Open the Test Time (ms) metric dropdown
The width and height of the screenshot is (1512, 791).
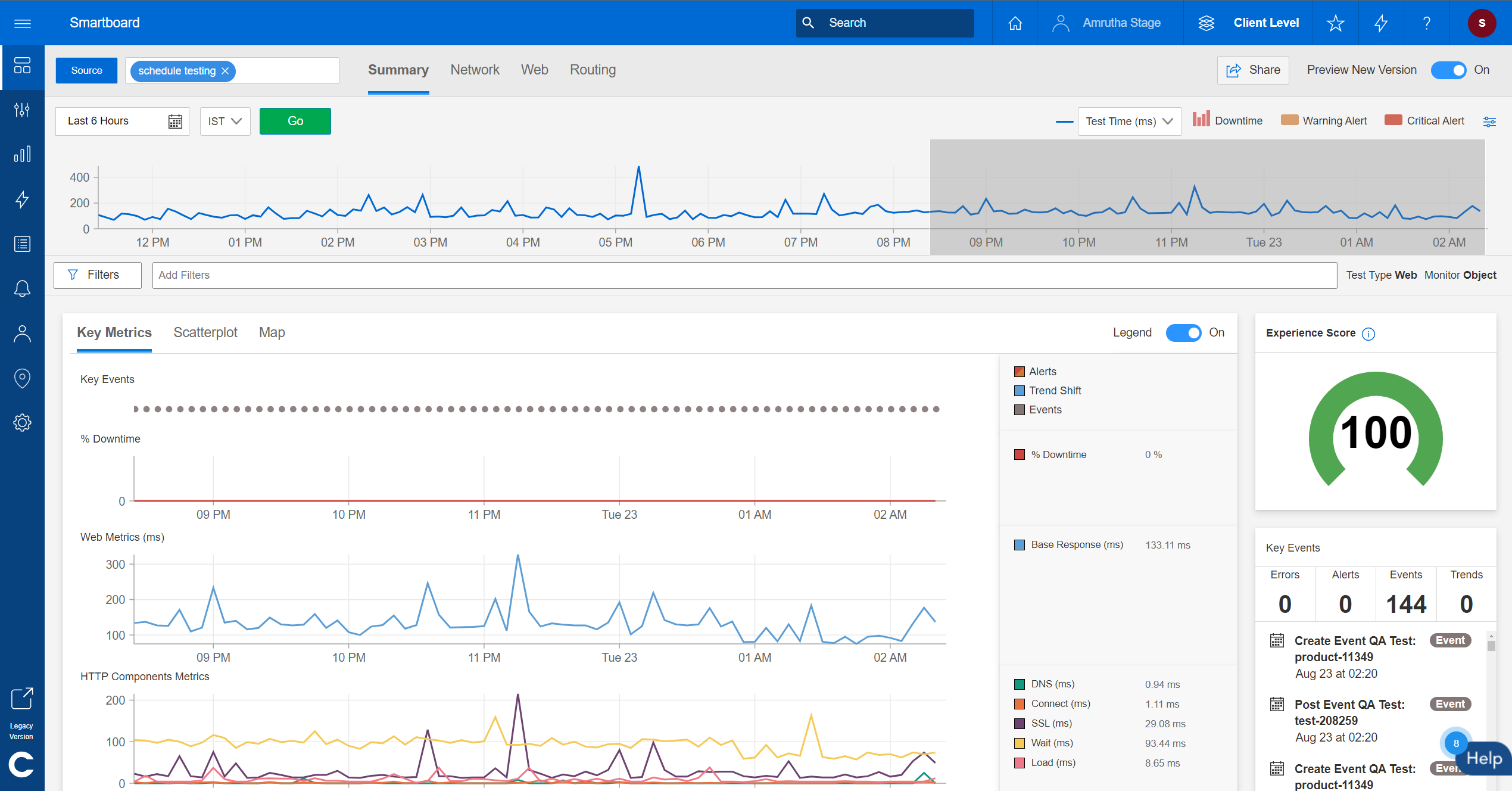[1129, 122]
